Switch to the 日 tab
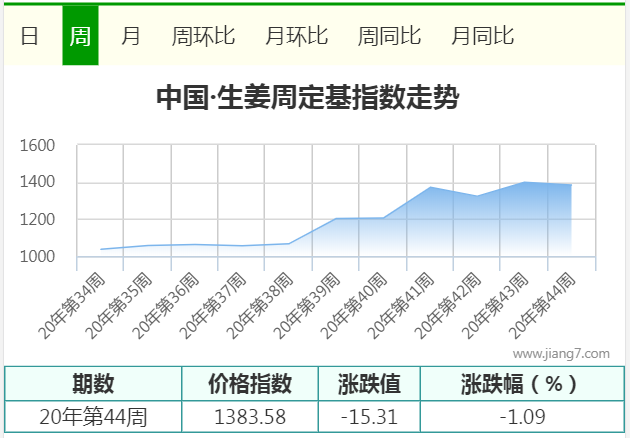The image size is (630, 438). point(29,36)
